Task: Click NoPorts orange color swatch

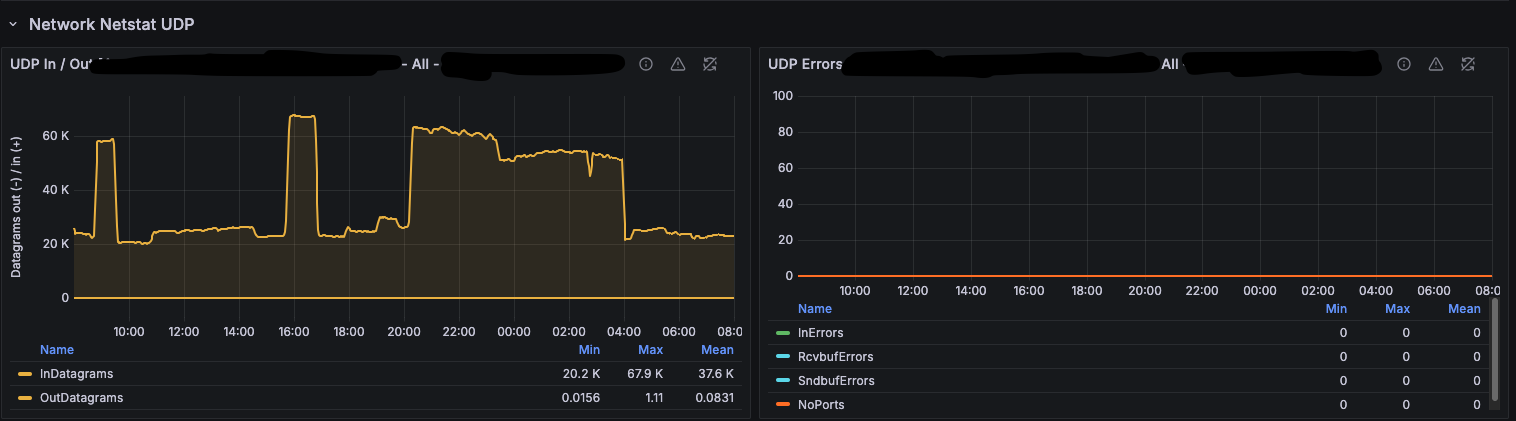Action: tap(783, 405)
